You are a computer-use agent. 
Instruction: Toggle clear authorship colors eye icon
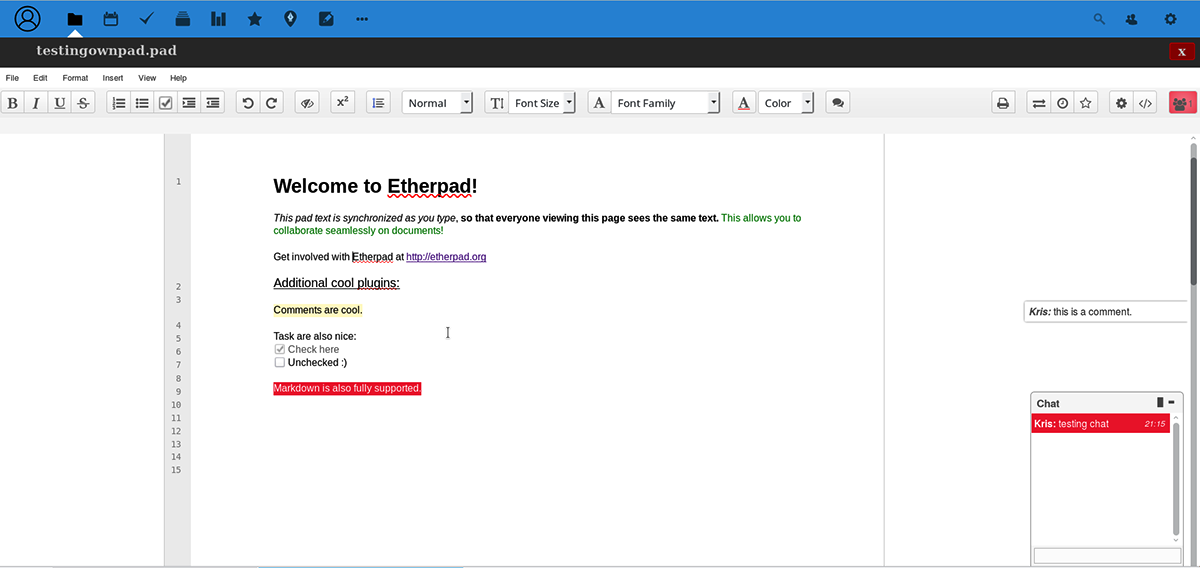coord(308,103)
